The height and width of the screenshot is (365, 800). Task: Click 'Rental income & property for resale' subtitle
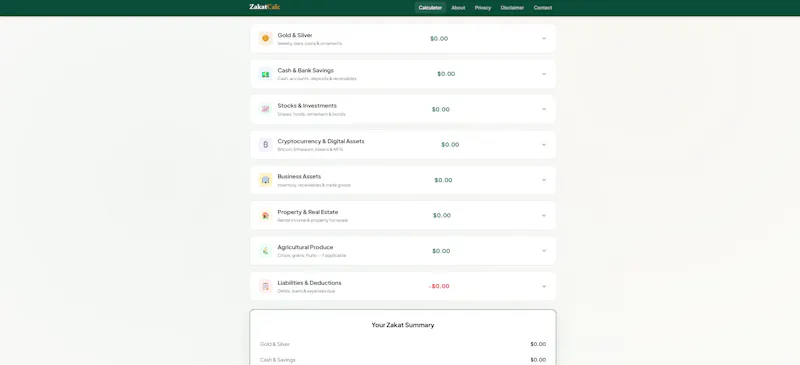(313, 221)
